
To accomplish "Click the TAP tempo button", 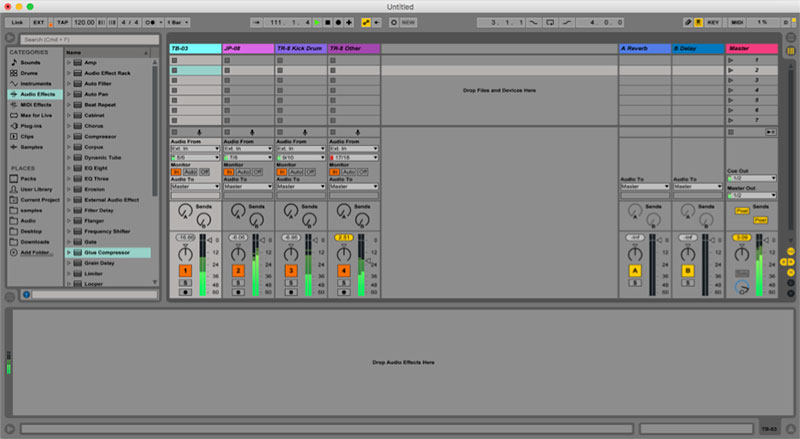I will [62, 22].
